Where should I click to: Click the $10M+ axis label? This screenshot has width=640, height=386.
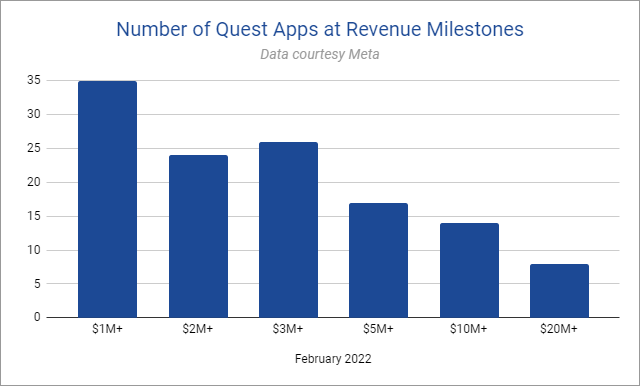[469, 329]
